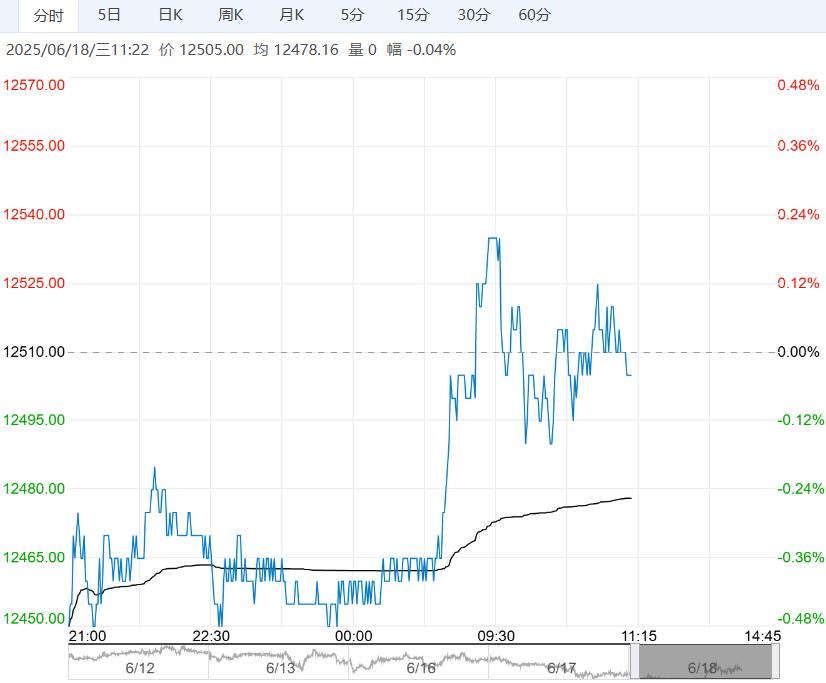Select the 5分 five-minute interval tab
This screenshot has height=683, width=826.
click(x=352, y=15)
